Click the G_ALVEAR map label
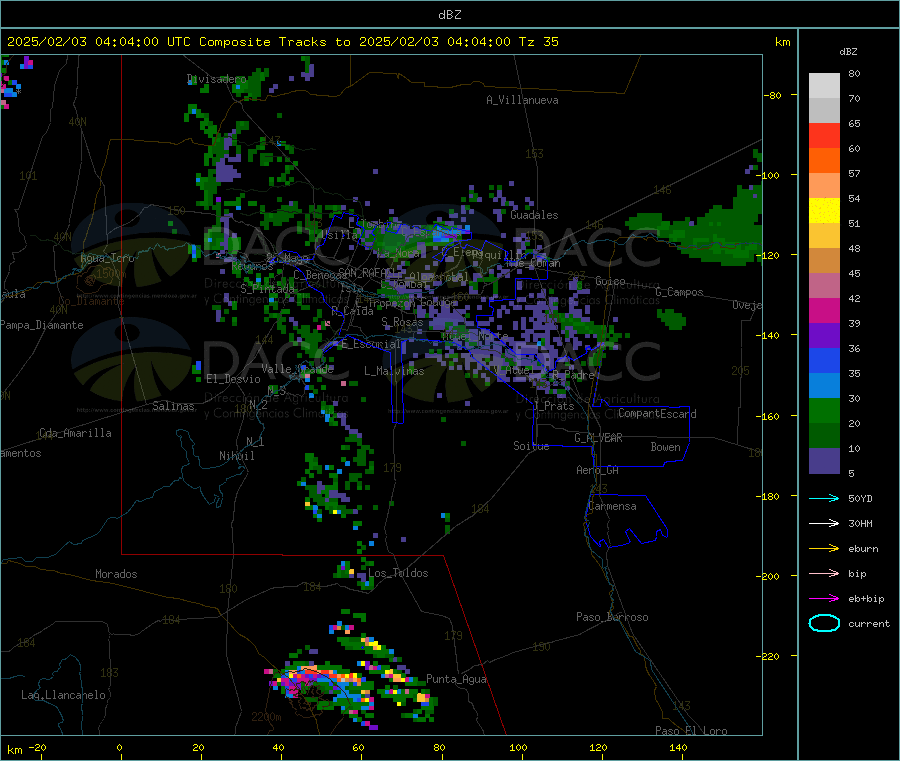 (x=598, y=438)
